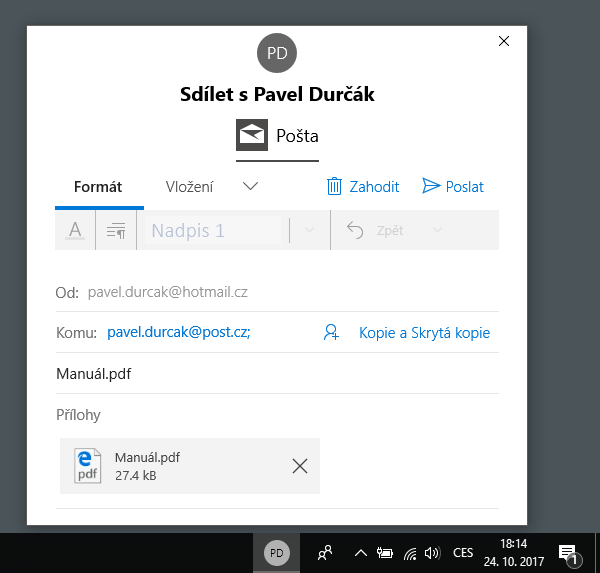The width and height of the screenshot is (600, 573).
Task: Click the PD contact avatar at top
Action: coord(277,53)
